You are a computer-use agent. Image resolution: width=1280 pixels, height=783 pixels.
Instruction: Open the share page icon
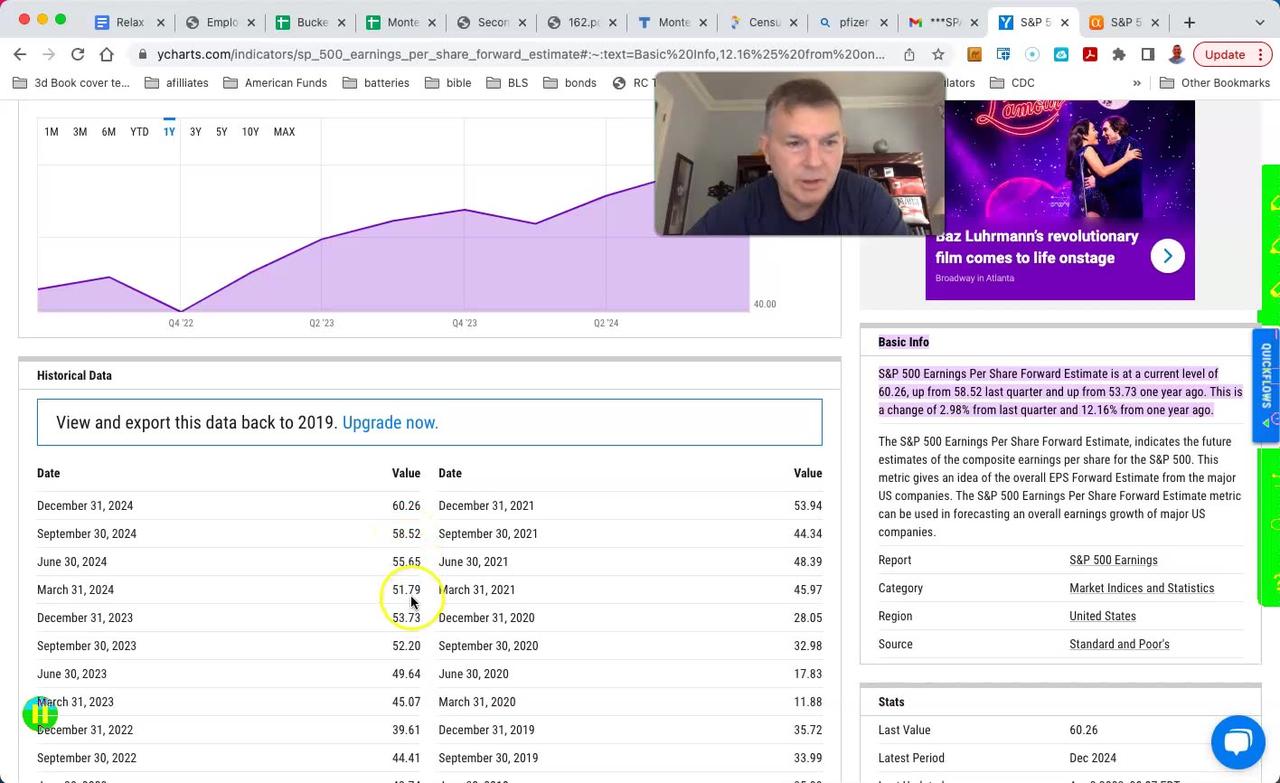[x=910, y=55]
